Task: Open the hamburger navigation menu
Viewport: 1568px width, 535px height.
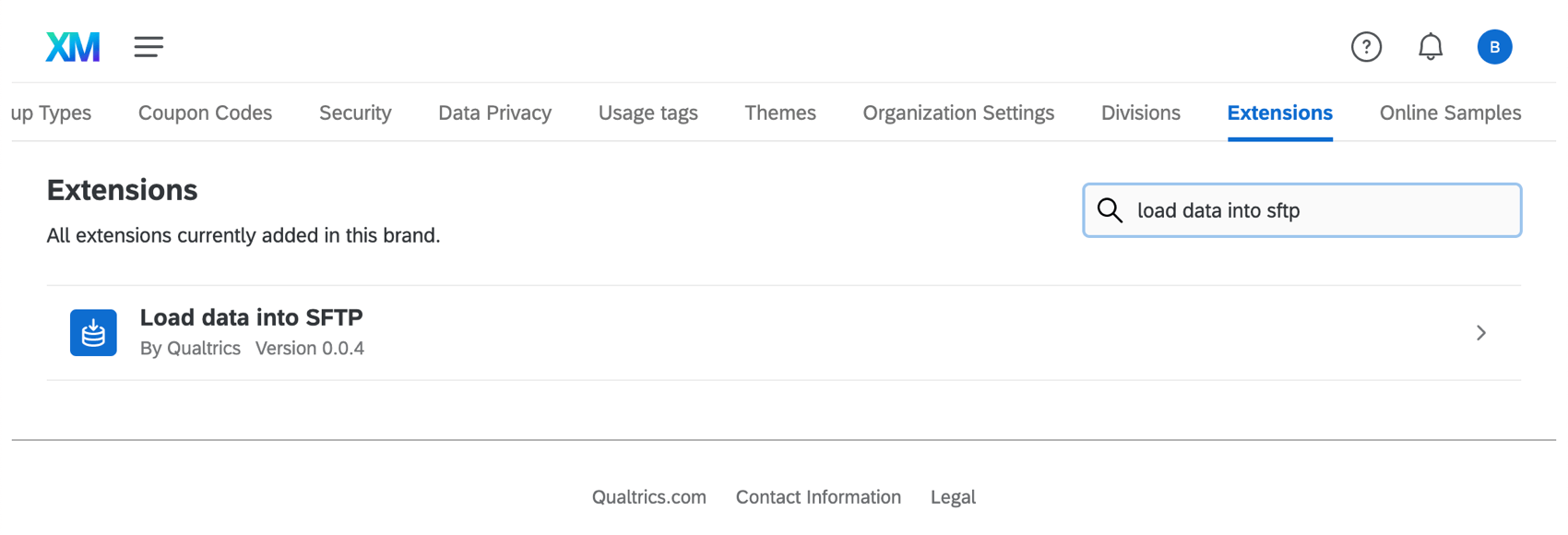Action: pyautogui.click(x=148, y=46)
